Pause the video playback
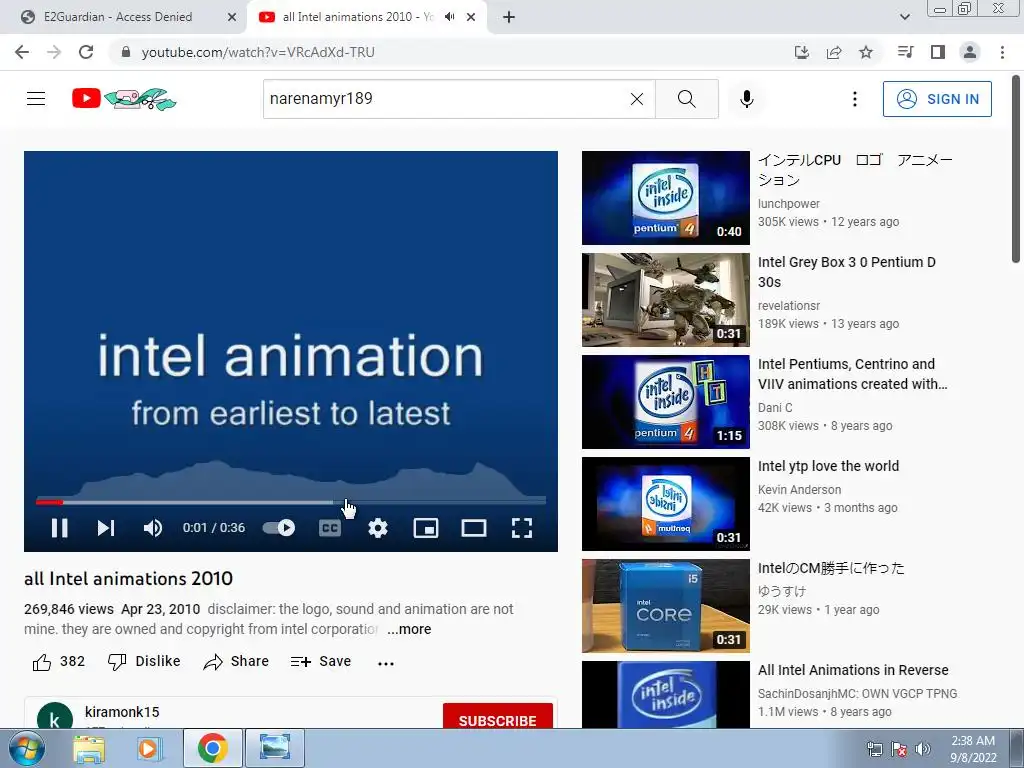 tap(59, 528)
